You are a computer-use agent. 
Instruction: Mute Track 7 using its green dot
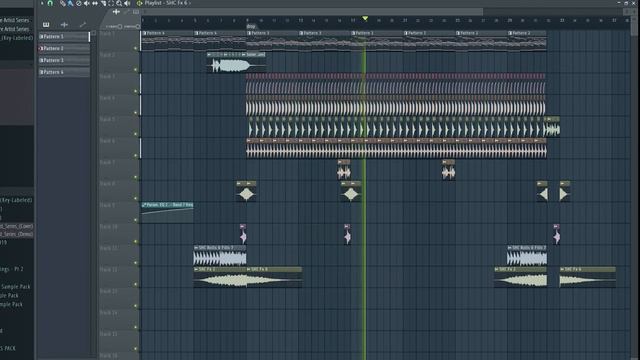[136, 177]
